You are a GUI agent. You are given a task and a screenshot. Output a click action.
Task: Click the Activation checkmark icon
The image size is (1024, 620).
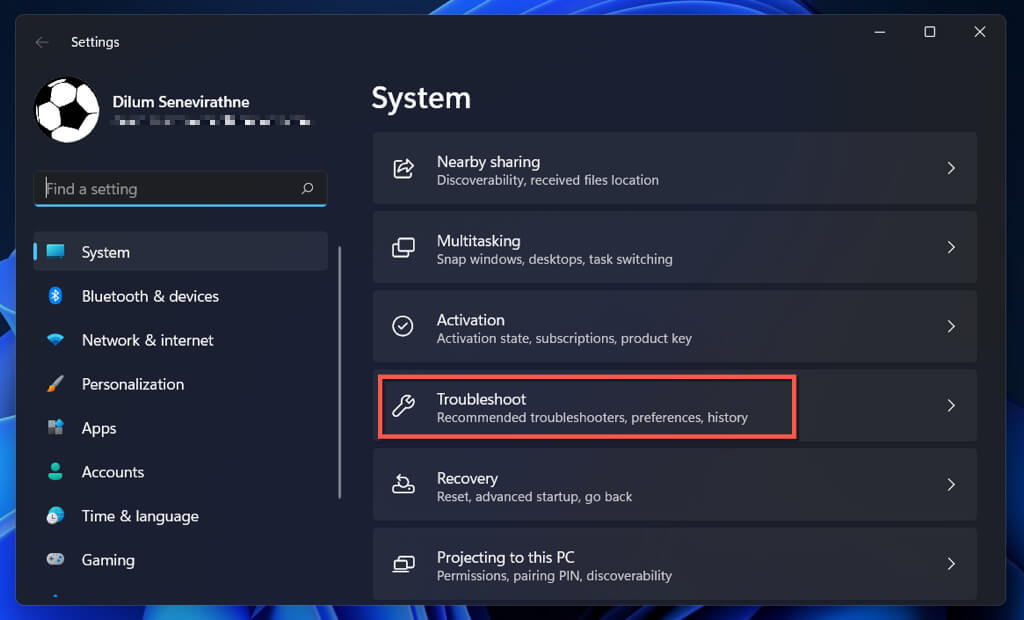point(402,325)
